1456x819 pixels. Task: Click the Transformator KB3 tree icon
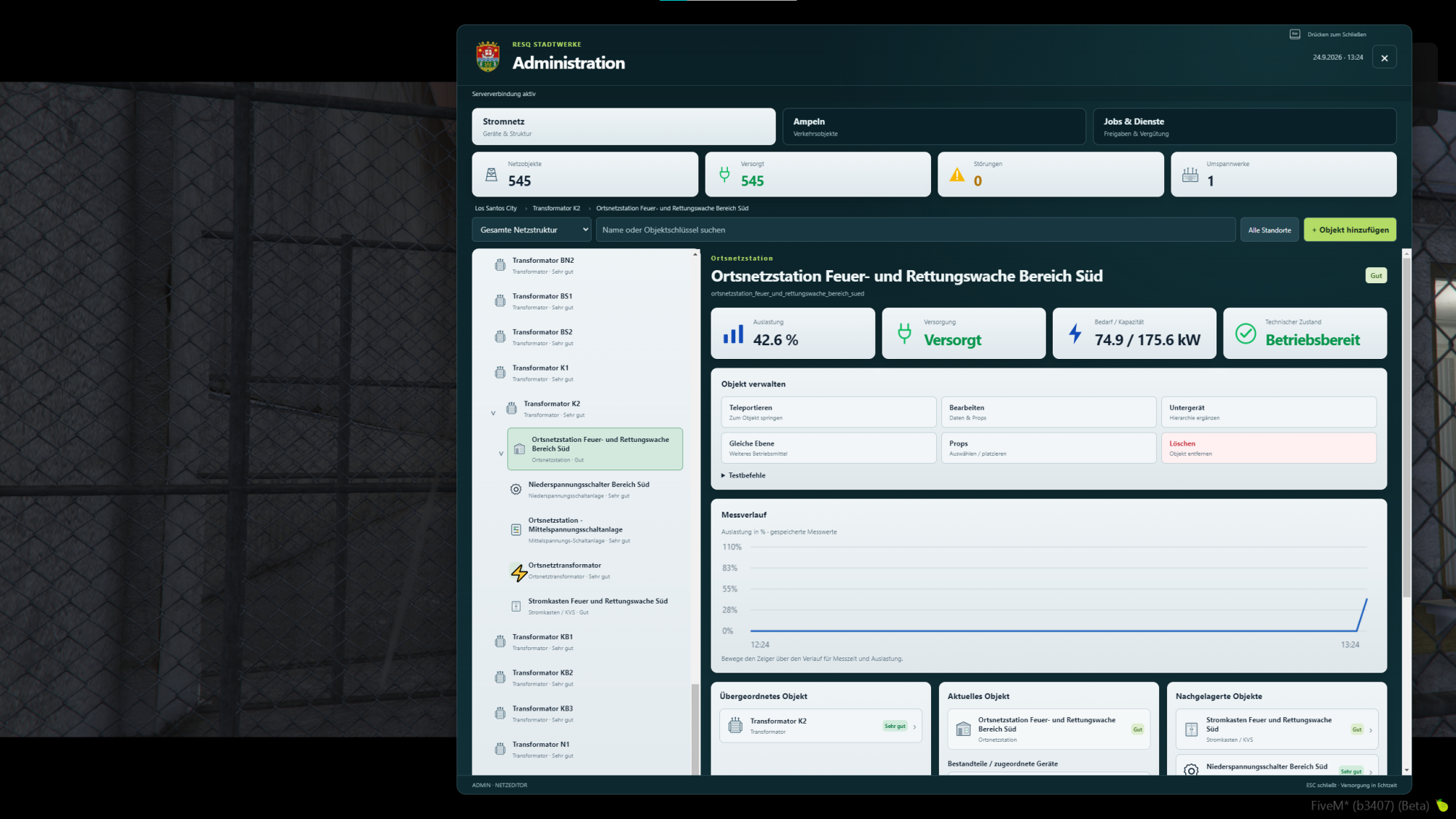[x=500, y=713]
